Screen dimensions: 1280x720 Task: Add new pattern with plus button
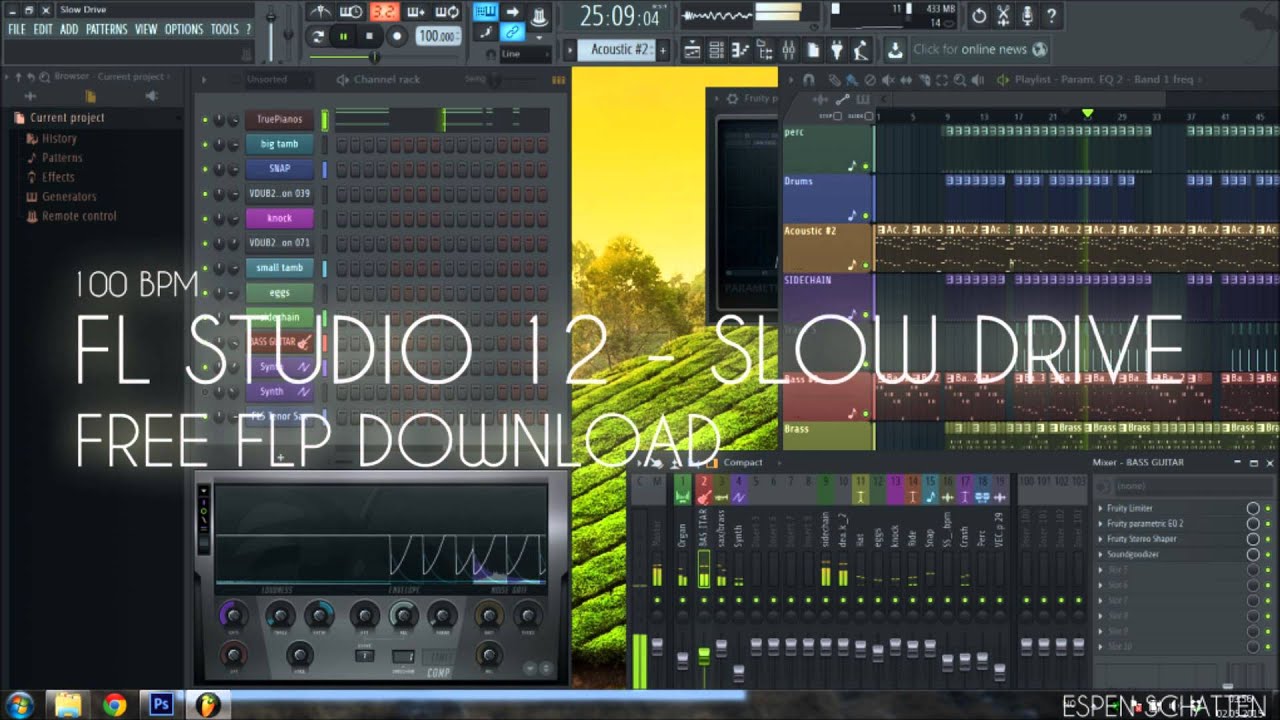[x=663, y=49]
